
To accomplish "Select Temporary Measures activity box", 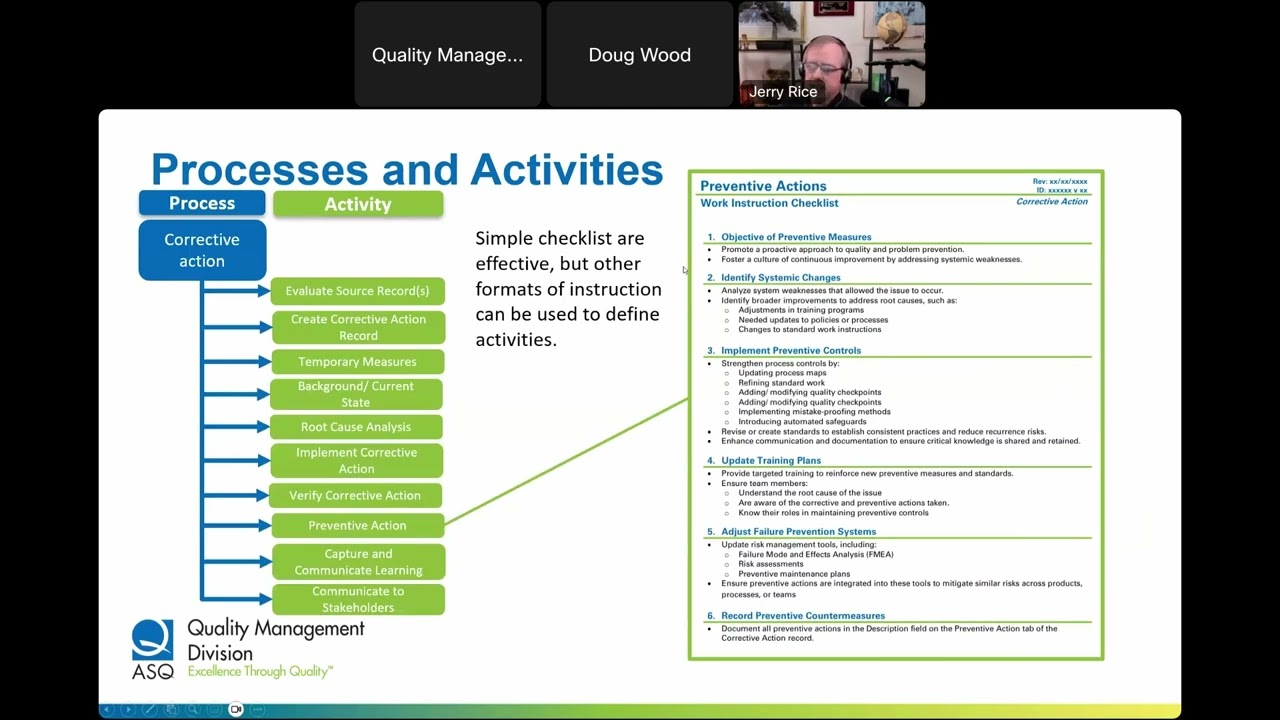I will [x=357, y=361].
